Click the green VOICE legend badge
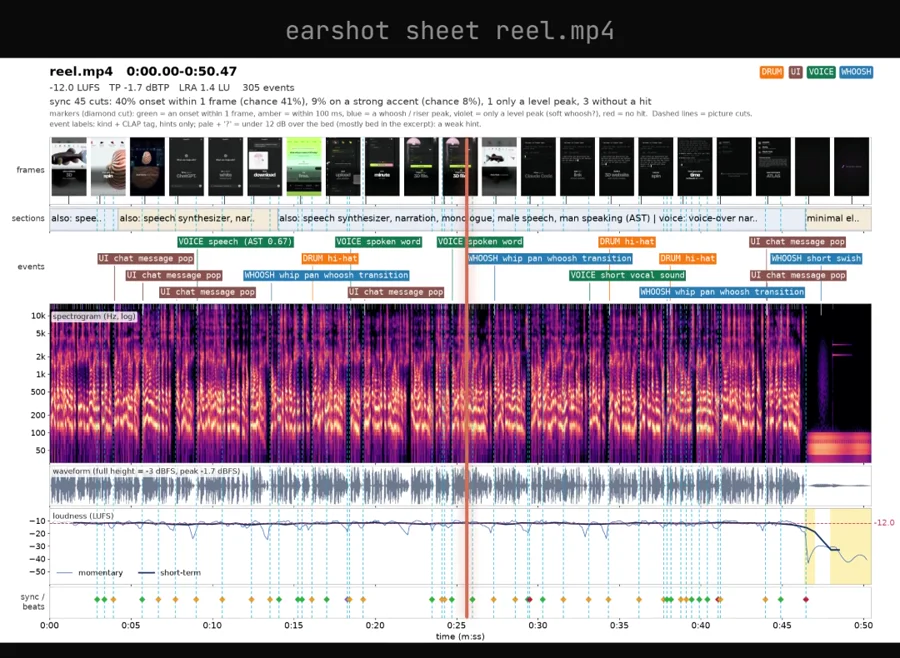 pyautogui.click(x=821, y=72)
